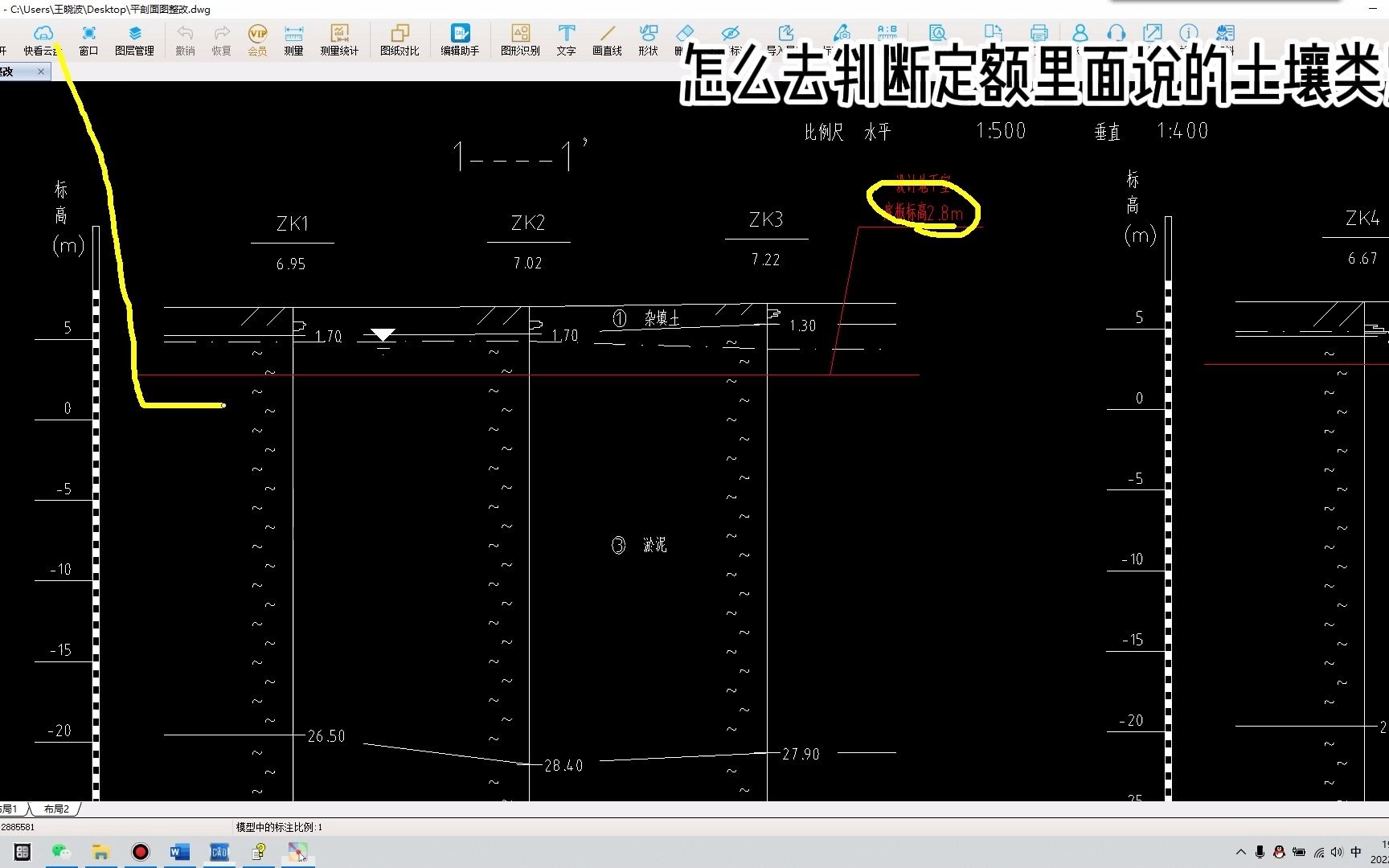Select the 测量 measure tool
Viewport: 1389px width, 868px height.
pos(293,39)
